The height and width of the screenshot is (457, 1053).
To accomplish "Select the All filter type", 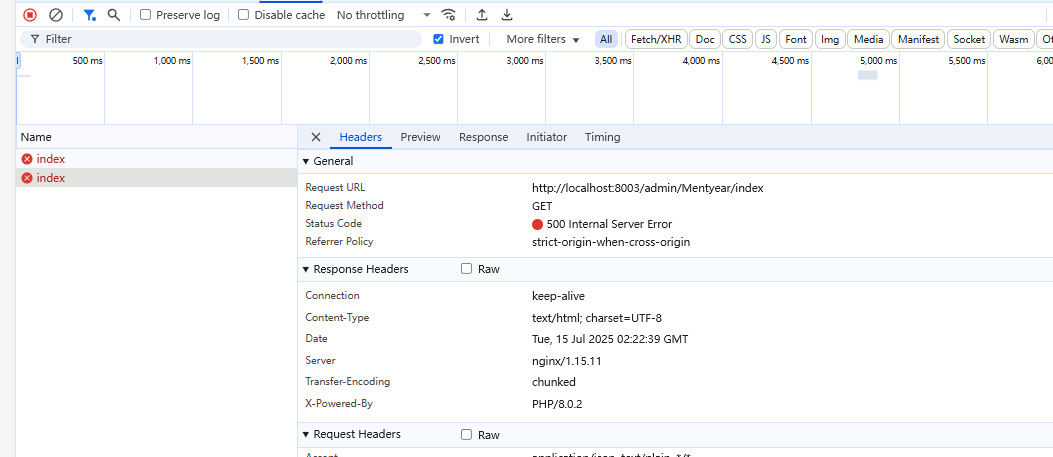I will (606, 40).
